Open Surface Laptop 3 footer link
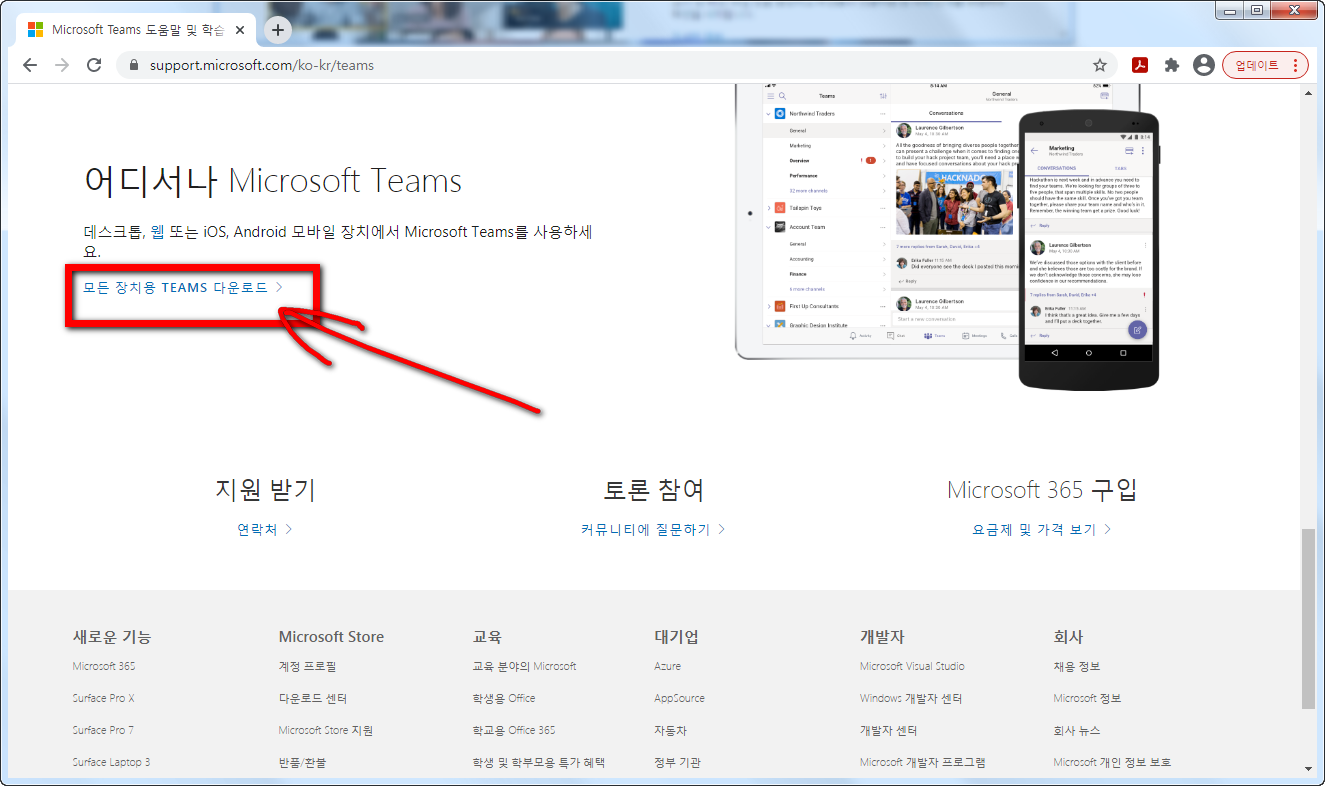This screenshot has height=786, width=1325. click(111, 762)
